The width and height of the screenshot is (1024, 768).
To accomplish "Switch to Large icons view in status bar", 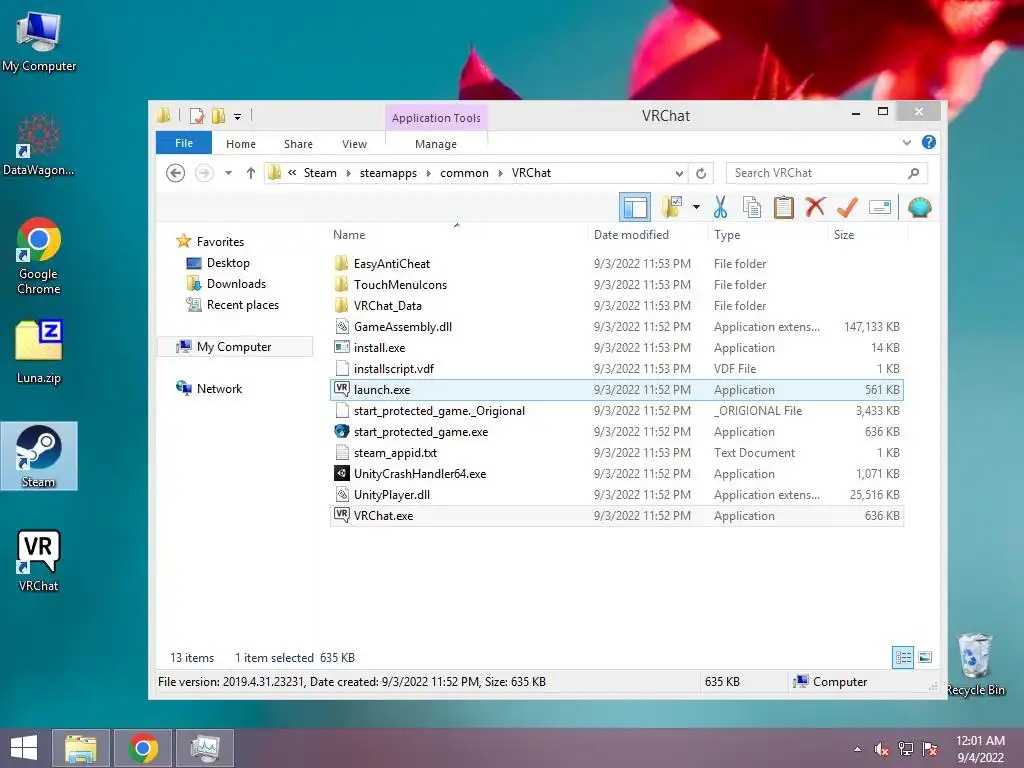I will 925,657.
